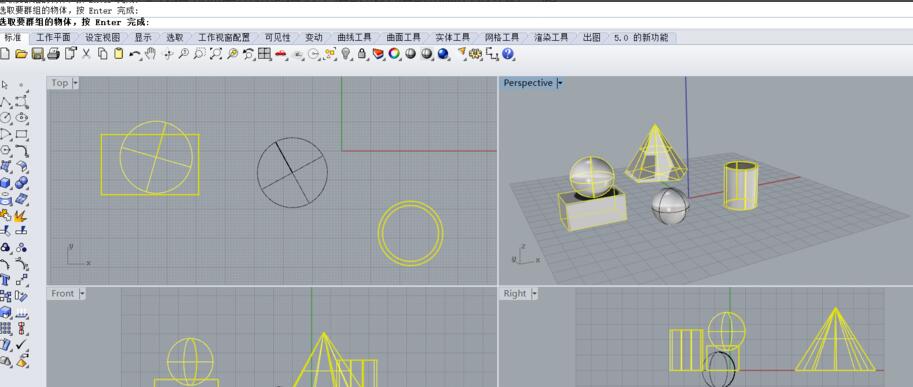This screenshot has width=913, height=387.
Task: Click the red car Named Views icon
Action: (281, 55)
